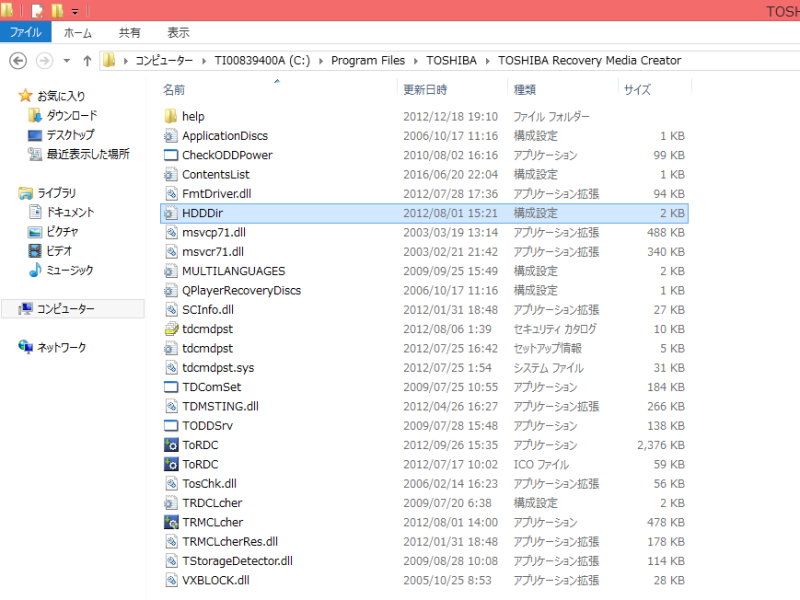
Task: Select the tdcmdpst.sys file icon
Action: click(171, 368)
